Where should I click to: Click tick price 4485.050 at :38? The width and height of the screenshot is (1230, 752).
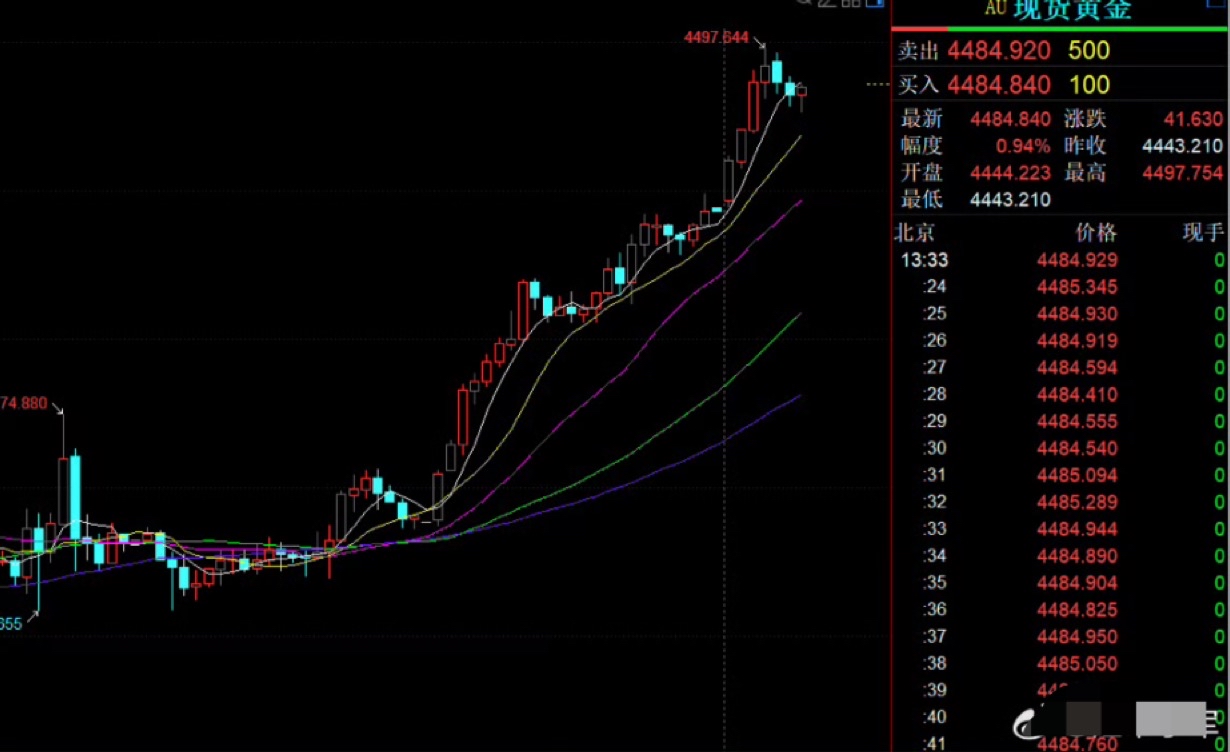[x=1077, y=664]
